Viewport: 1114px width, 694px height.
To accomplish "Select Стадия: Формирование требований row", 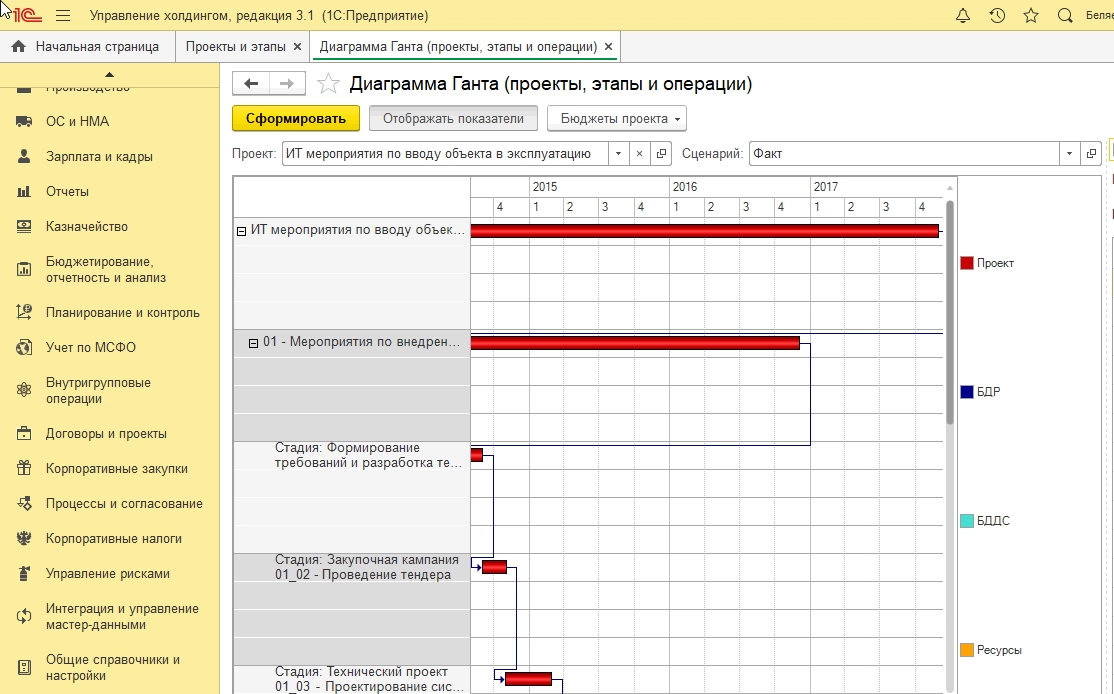I will pyautogui.click(x=352, y=455).
